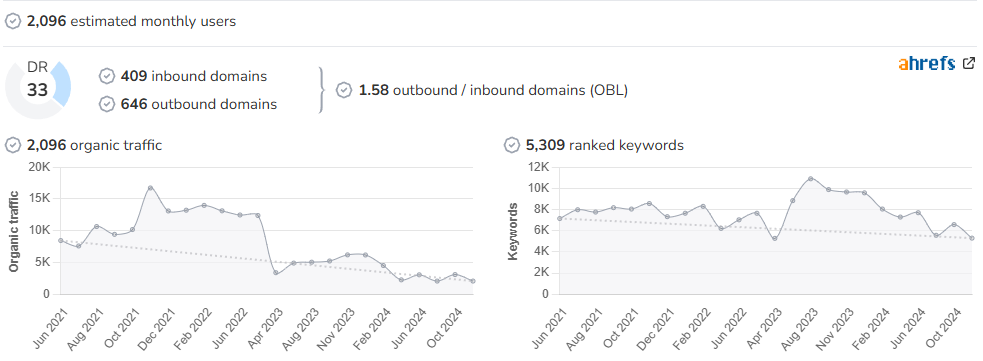Click the check icon beside estimated monthly users
This screenshot has width=983, height=361.
(x=13, y=21)
